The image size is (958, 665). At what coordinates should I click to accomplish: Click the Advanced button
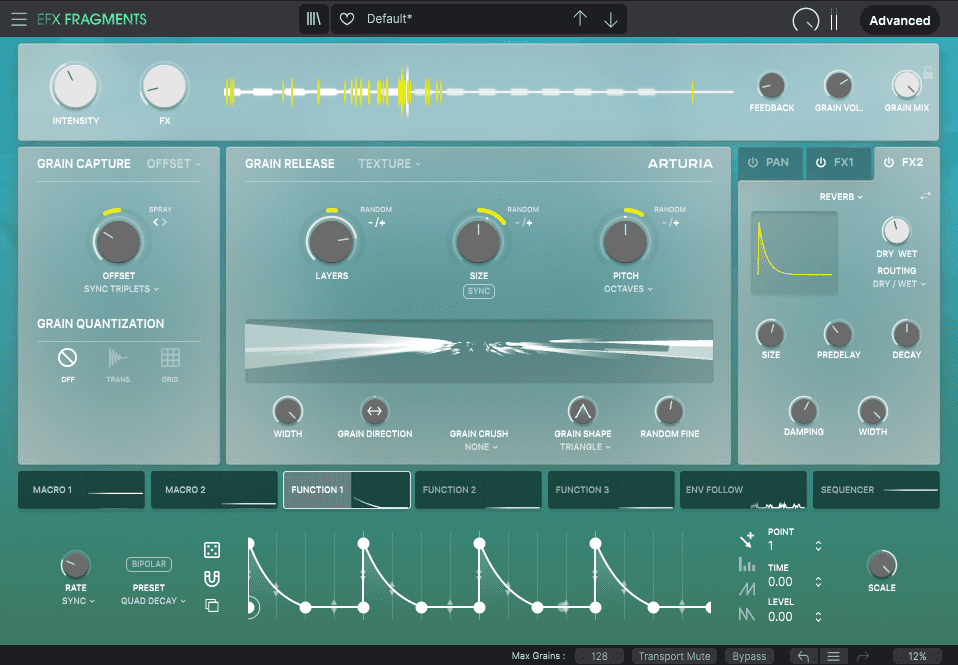(x=899, y=20)
